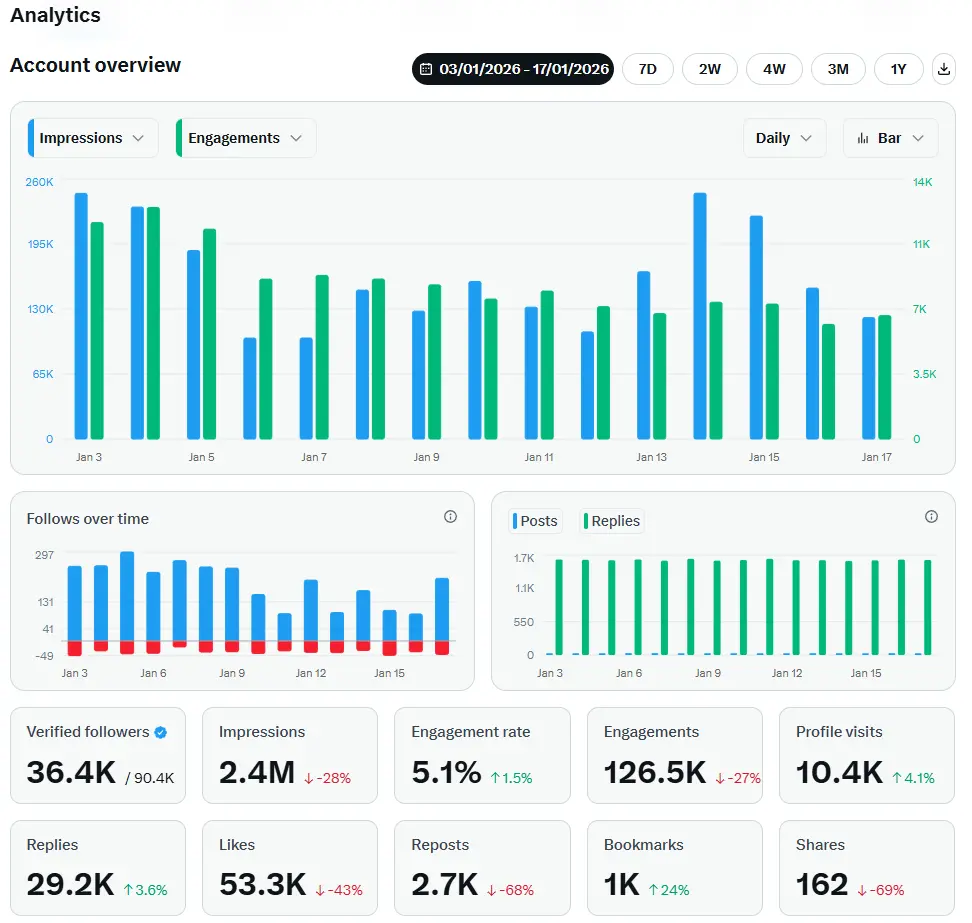This screenshot has width=972, height=923.
Task: Expand the Daily granularity dropdown
Action: [784, 138]
